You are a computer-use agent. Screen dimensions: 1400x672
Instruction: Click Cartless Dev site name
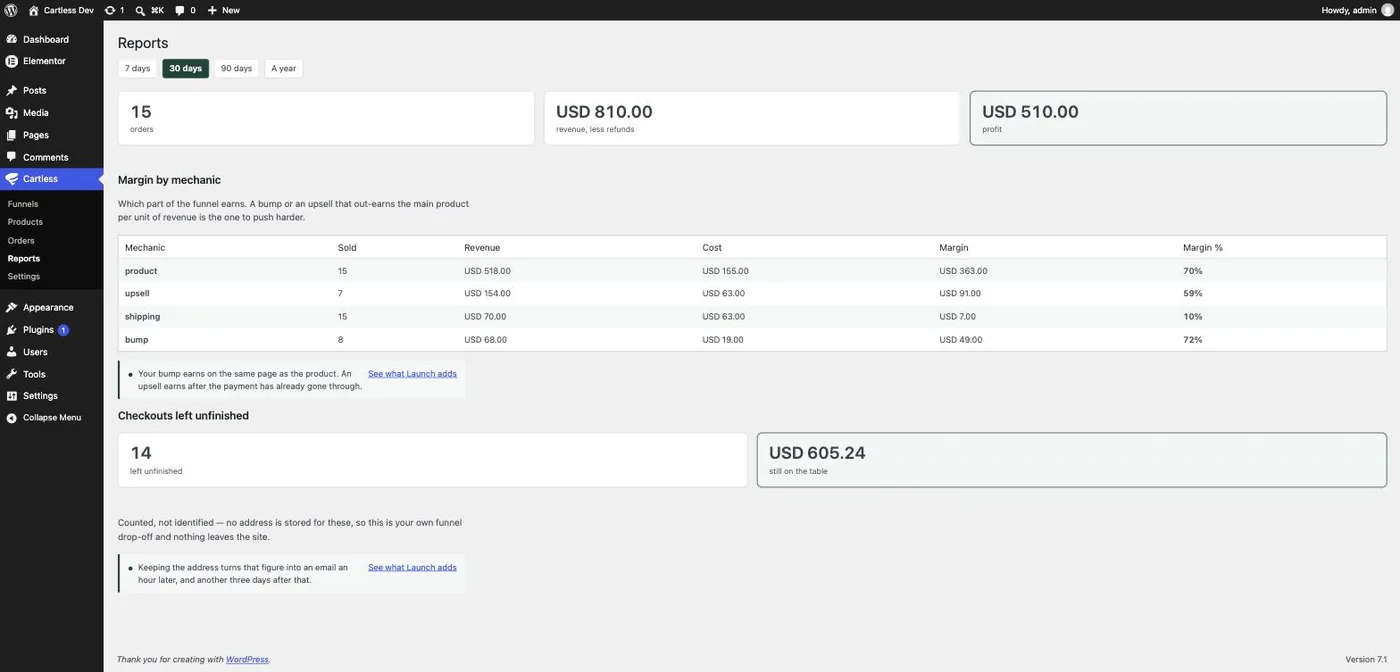click(69, 10)
